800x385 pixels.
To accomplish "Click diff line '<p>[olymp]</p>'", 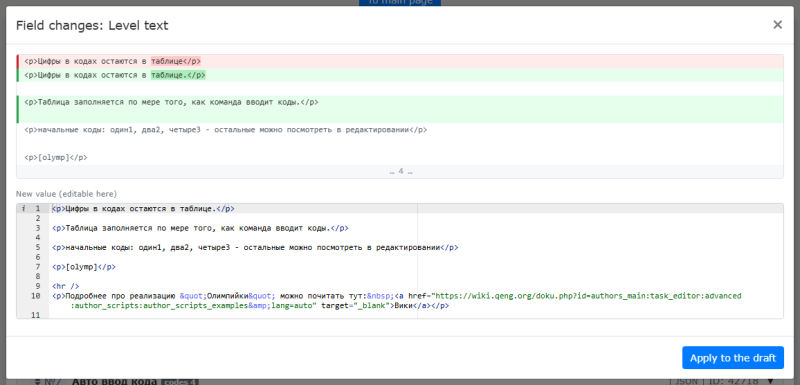I will point(400,157).
